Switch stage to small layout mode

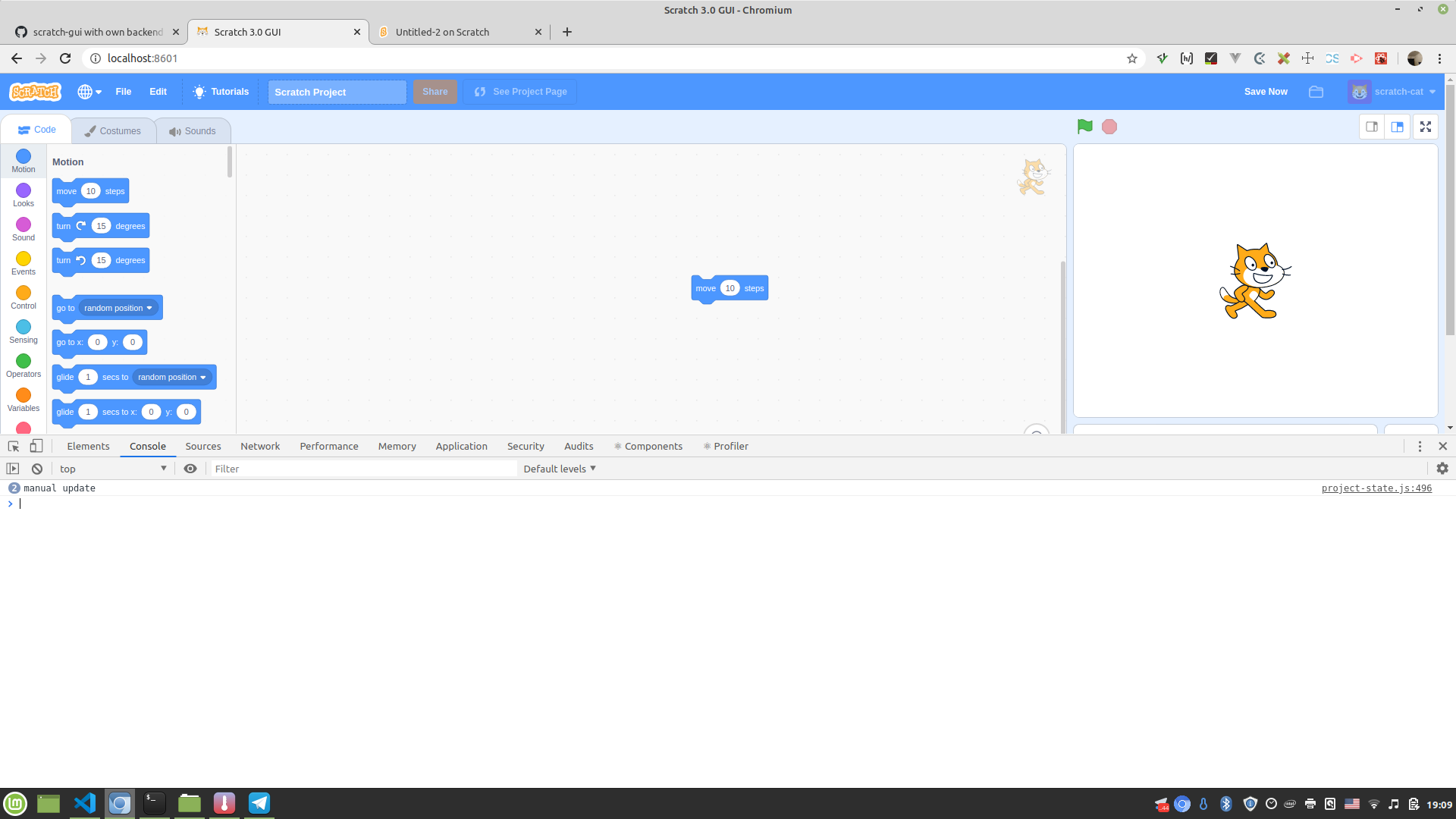click(1371, 127)
